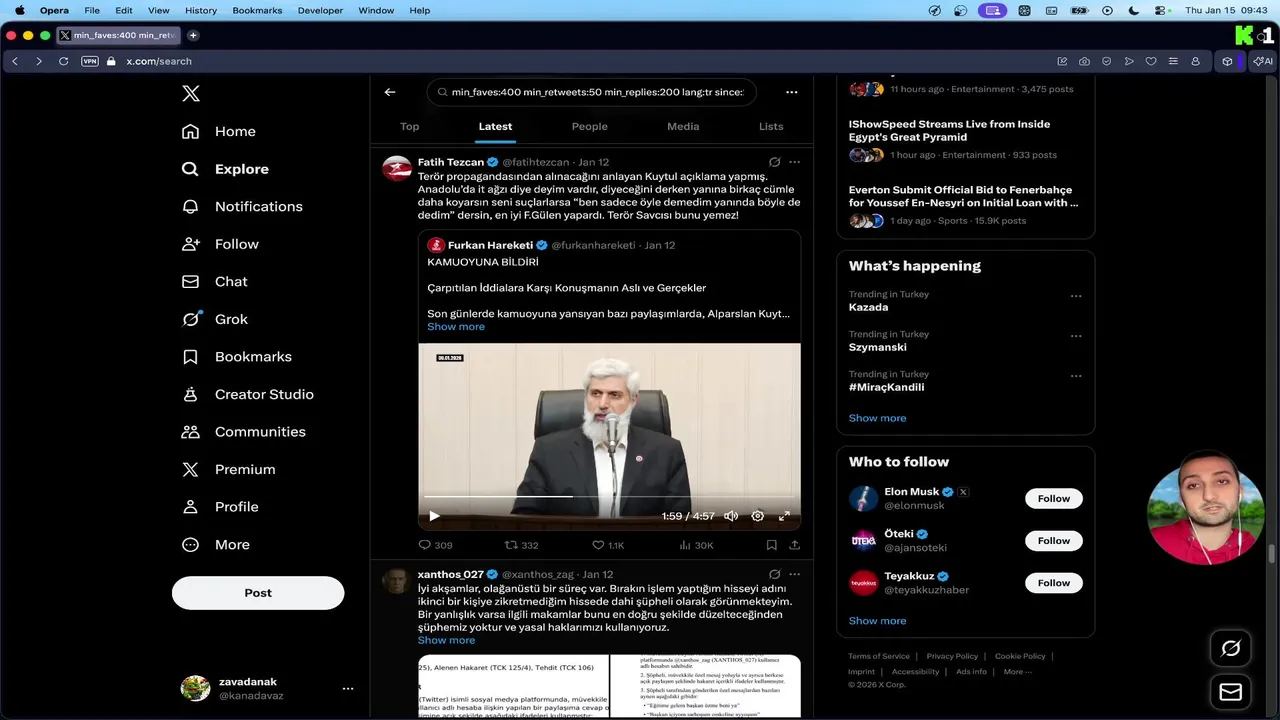Open more menu on Fatih Tezcan post
The width and height of the screenshot is (1280, 720).
pyautogui.click(x=794, y=162)
